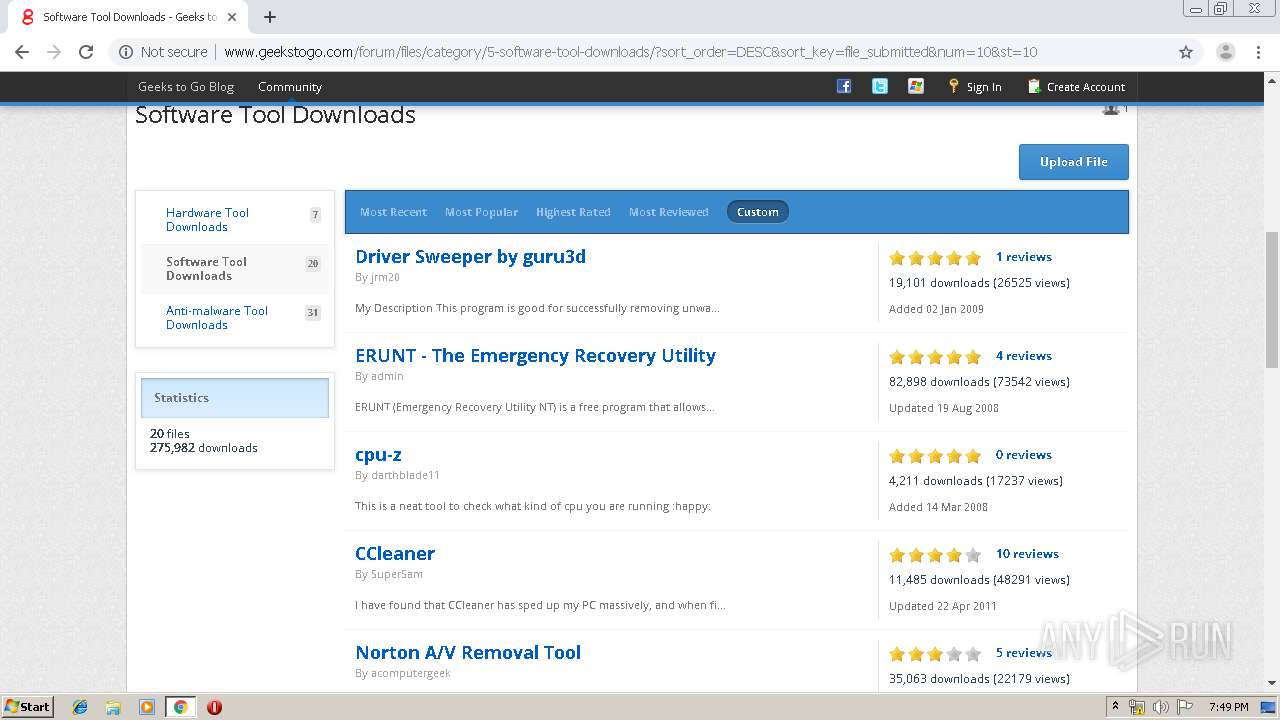Image resolution: width=1280 pixels, height=720 pixels.
Task: Open the 5 reviews link for Norton tool
Action: (x=1023, y=653)
